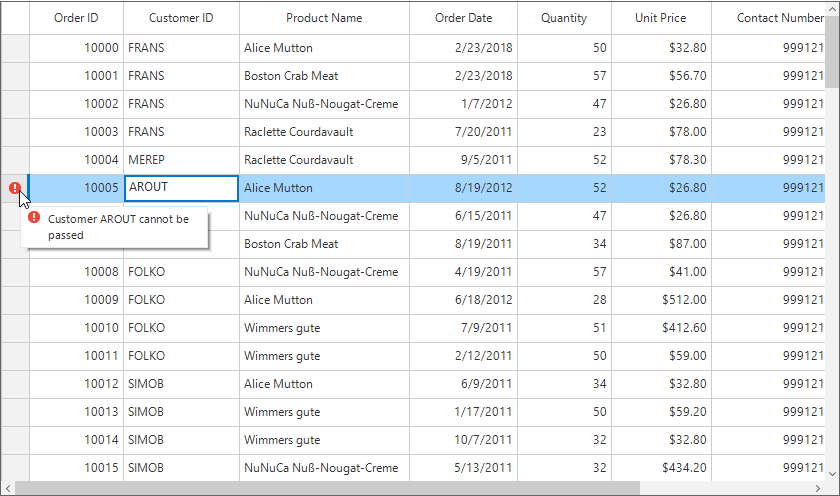840x496 pixels.
Task: Click the AROUT Customer ID edit field
Action: [x=182, y=188]
